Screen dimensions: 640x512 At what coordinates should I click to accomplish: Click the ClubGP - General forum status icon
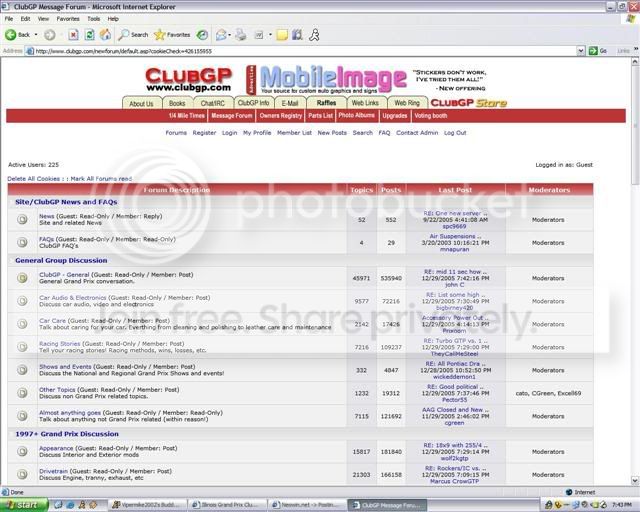tap(22, 278)
